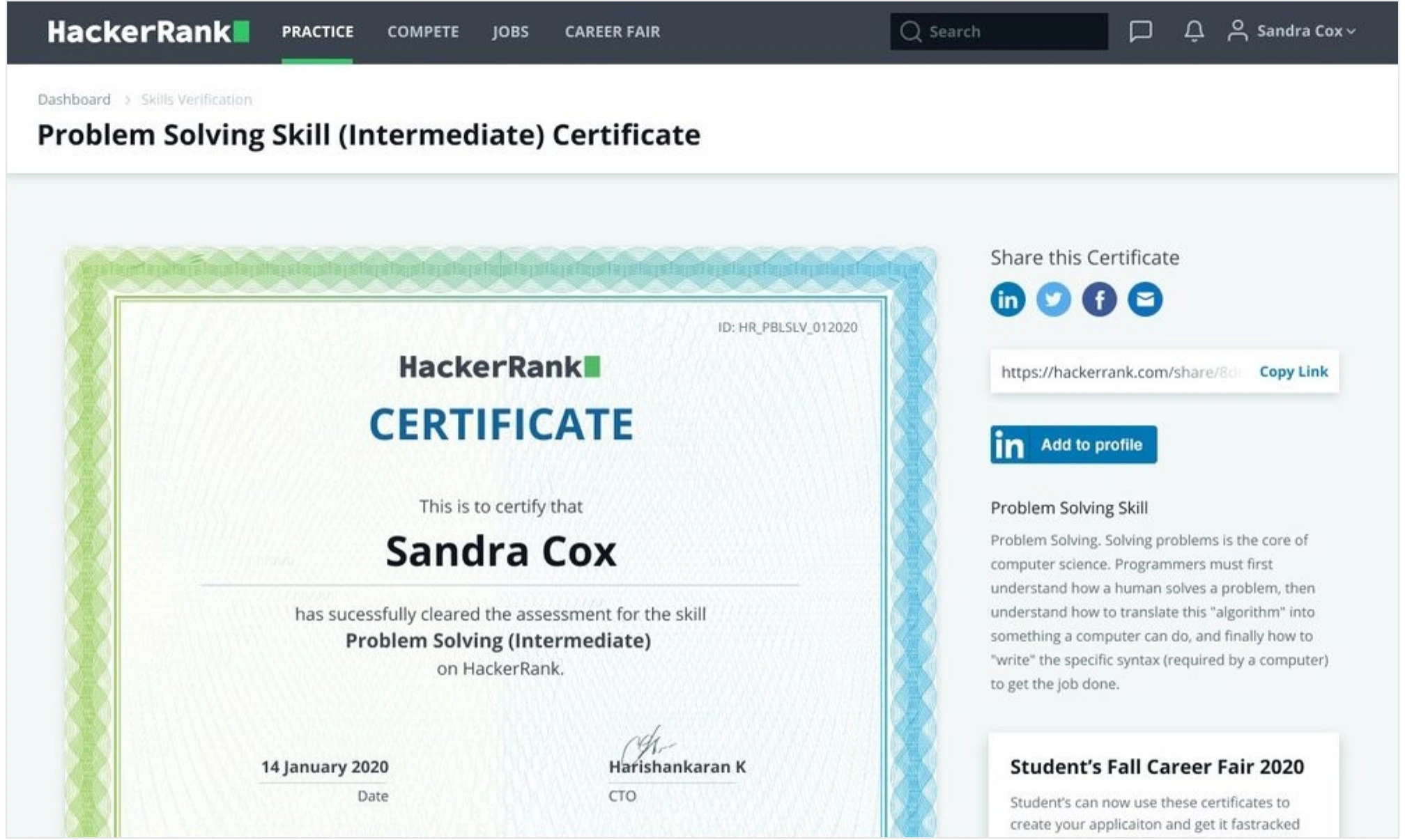Go to Dashboard breadcrumb link
The width and height of the screenshot is (1405, 840).
74,100
